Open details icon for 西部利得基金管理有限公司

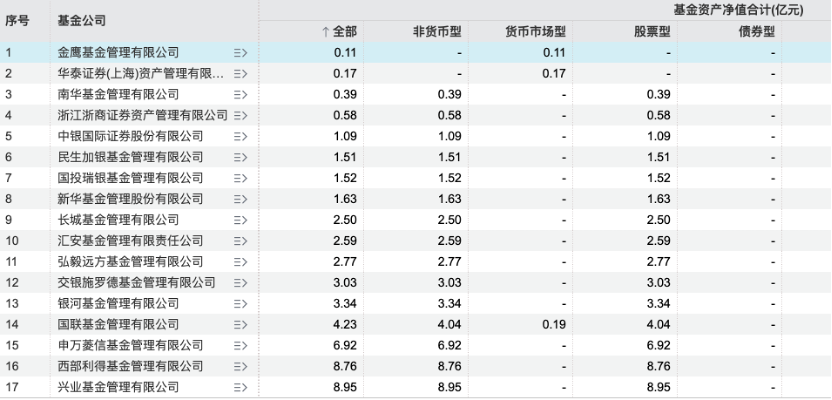[x=240, y=366]
